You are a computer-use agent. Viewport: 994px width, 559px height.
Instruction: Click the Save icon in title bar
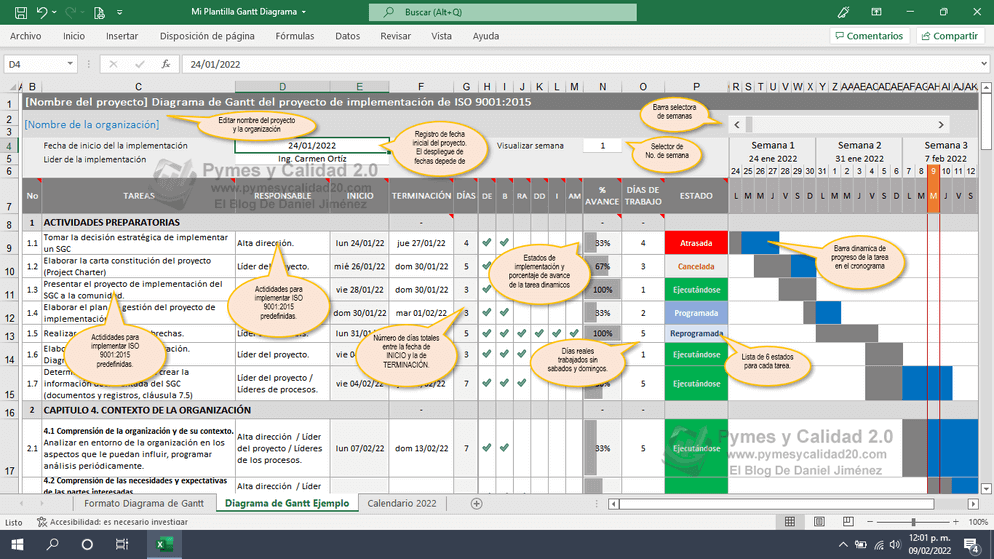point(20,12)
